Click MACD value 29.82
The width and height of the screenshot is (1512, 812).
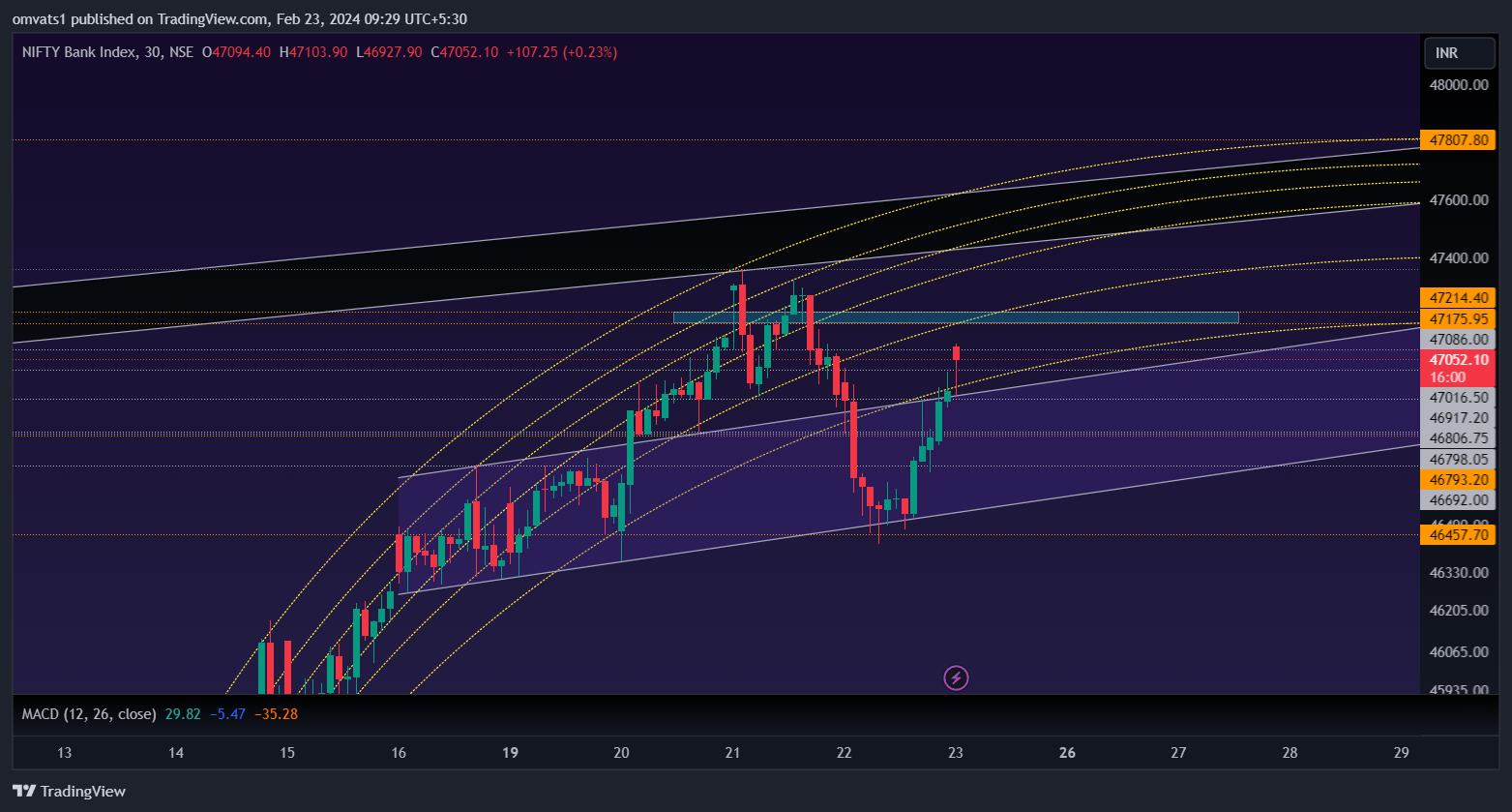point(183,714)
